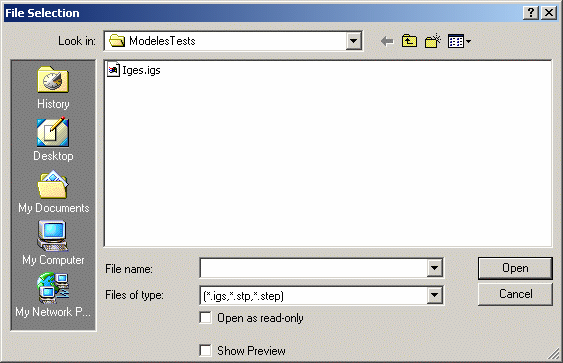This screenshot has width=563, height=363.
Task: Open My Documents folder shortcut
Action: click(53, 192)
